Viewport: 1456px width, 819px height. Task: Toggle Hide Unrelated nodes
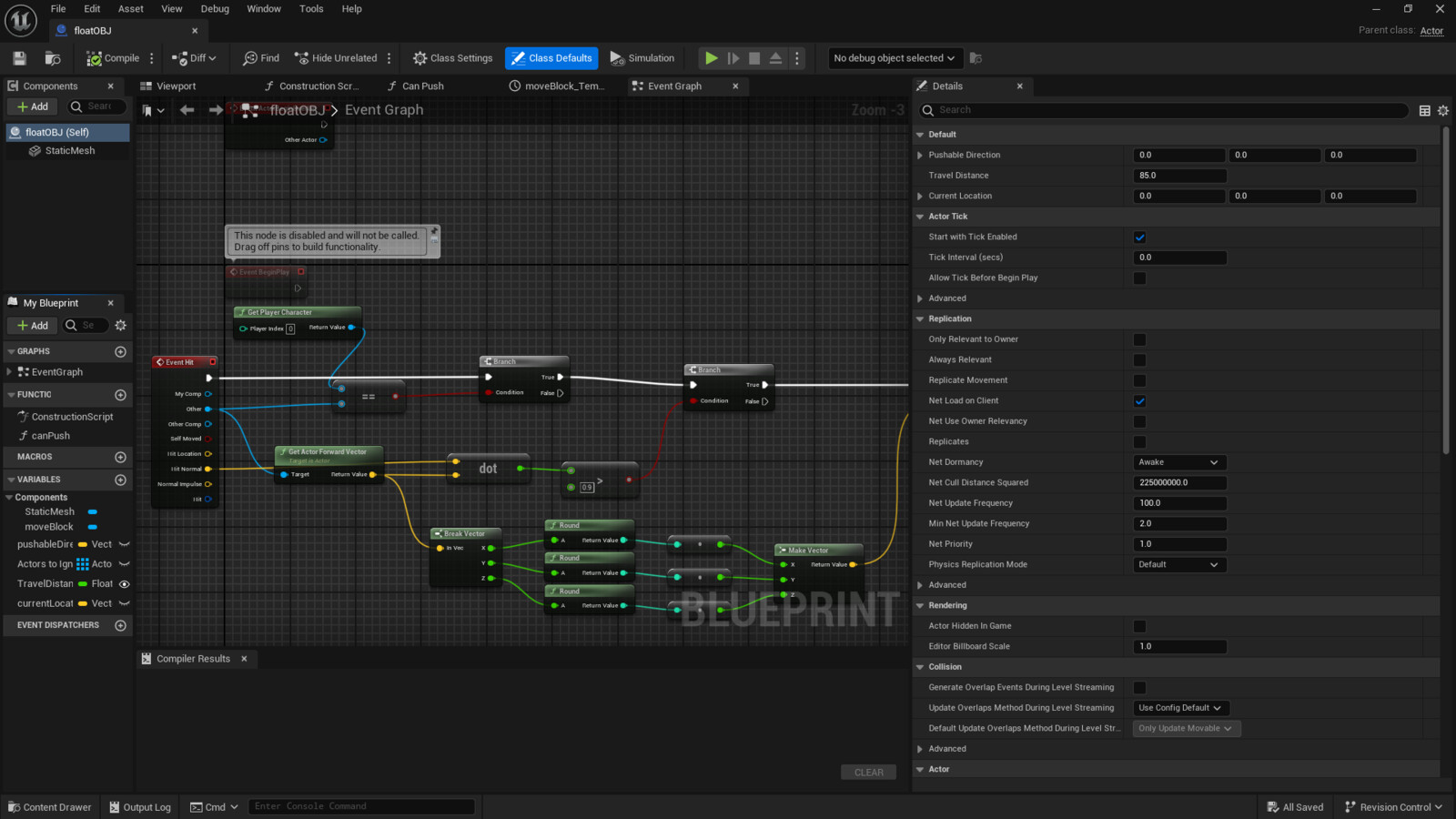[x=336, y=58]
